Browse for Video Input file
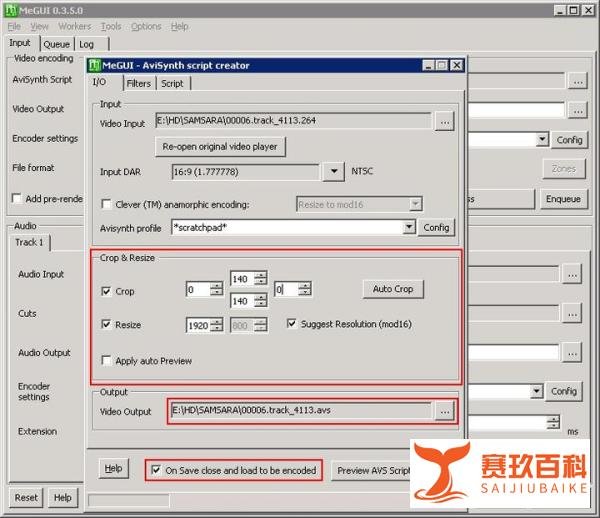Screen dimensions: 600x518 click(x=445, y=122)
